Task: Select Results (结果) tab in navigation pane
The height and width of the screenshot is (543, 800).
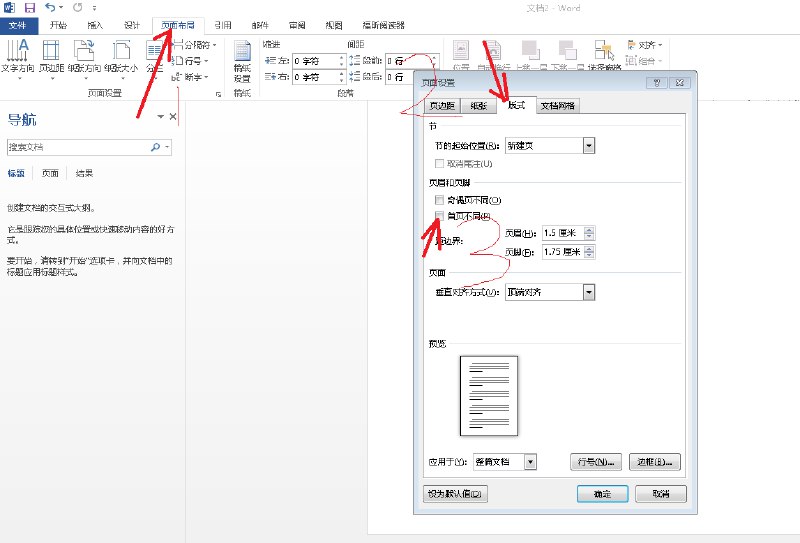Action: point(84,174)
